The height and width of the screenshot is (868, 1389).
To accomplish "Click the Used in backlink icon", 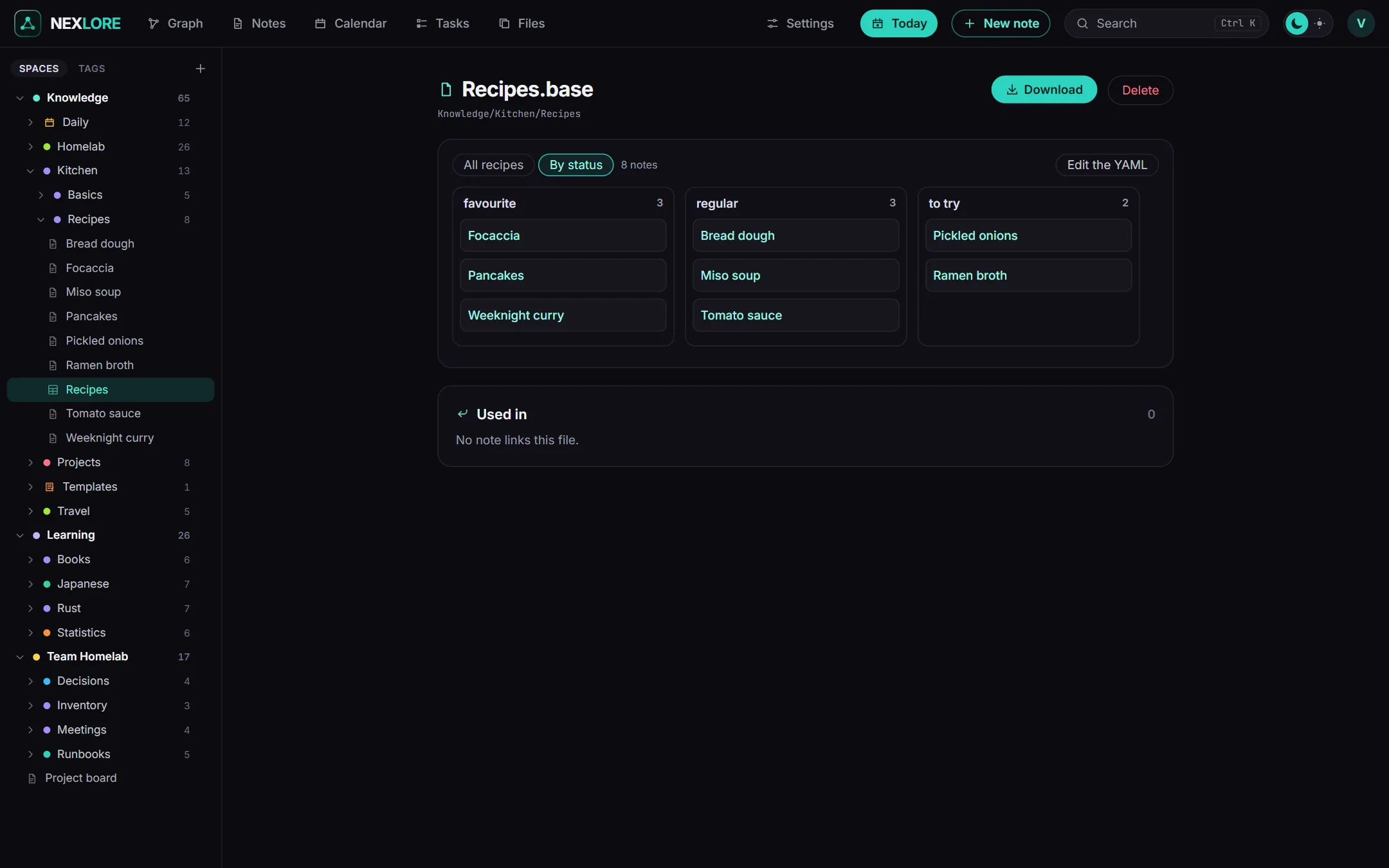I will [462, 414].
